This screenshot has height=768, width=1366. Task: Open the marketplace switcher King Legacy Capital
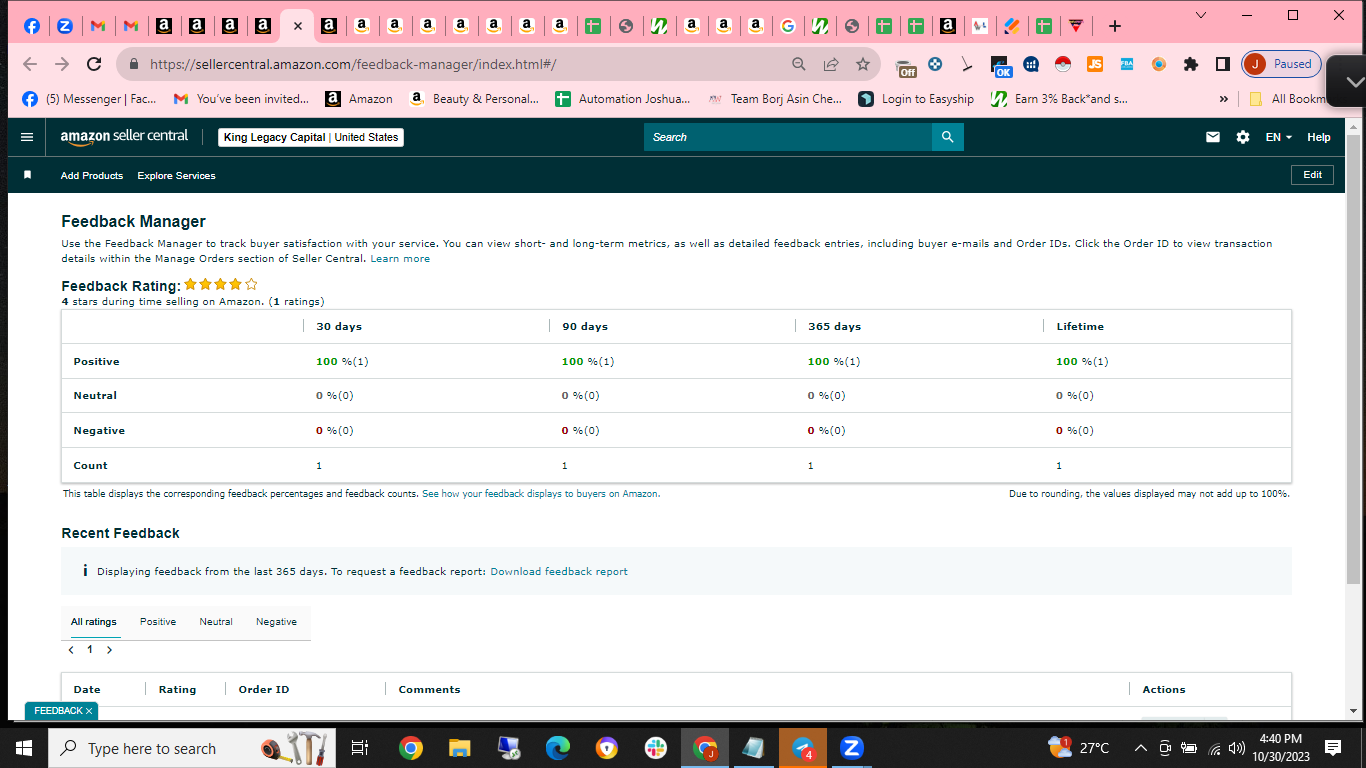[311, 137]
